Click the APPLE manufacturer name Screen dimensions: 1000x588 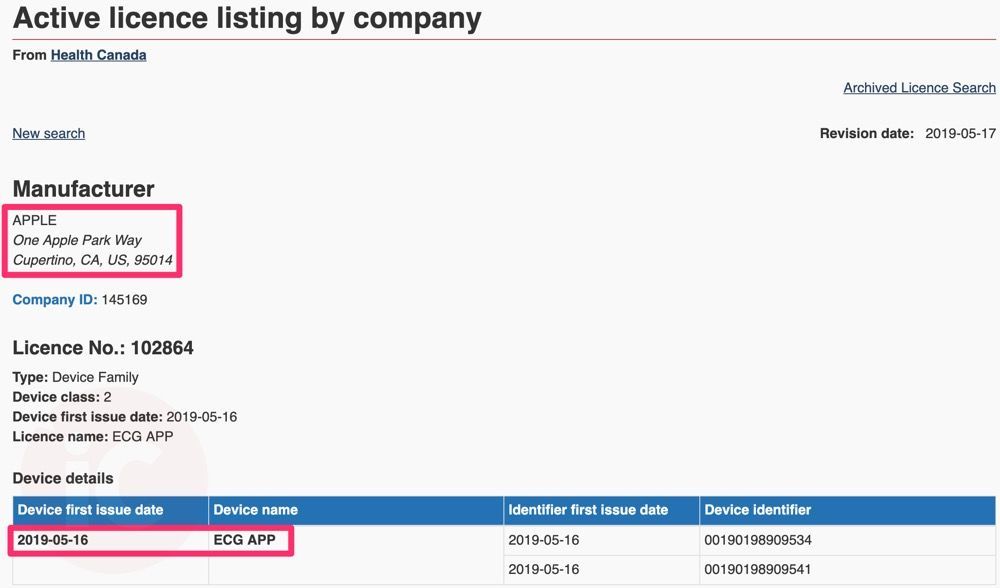click(35, 220)
